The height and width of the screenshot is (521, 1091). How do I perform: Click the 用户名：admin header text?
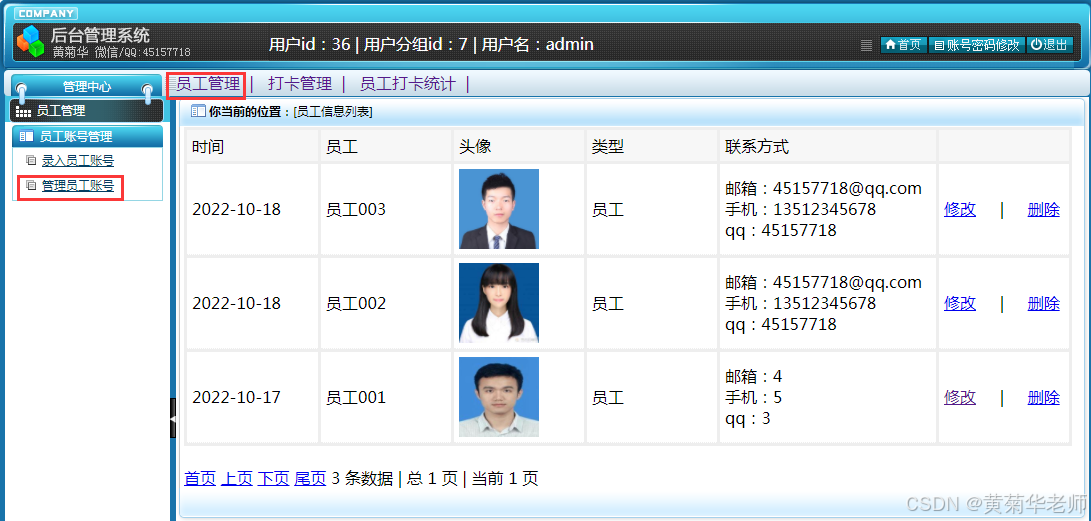[538, 45]
